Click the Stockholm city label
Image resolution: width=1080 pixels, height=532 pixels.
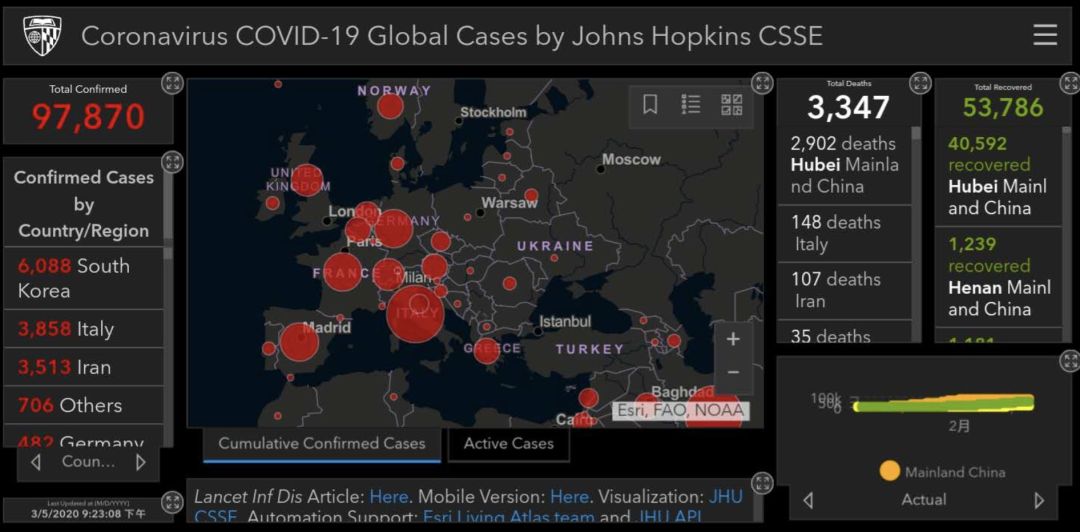493,112
